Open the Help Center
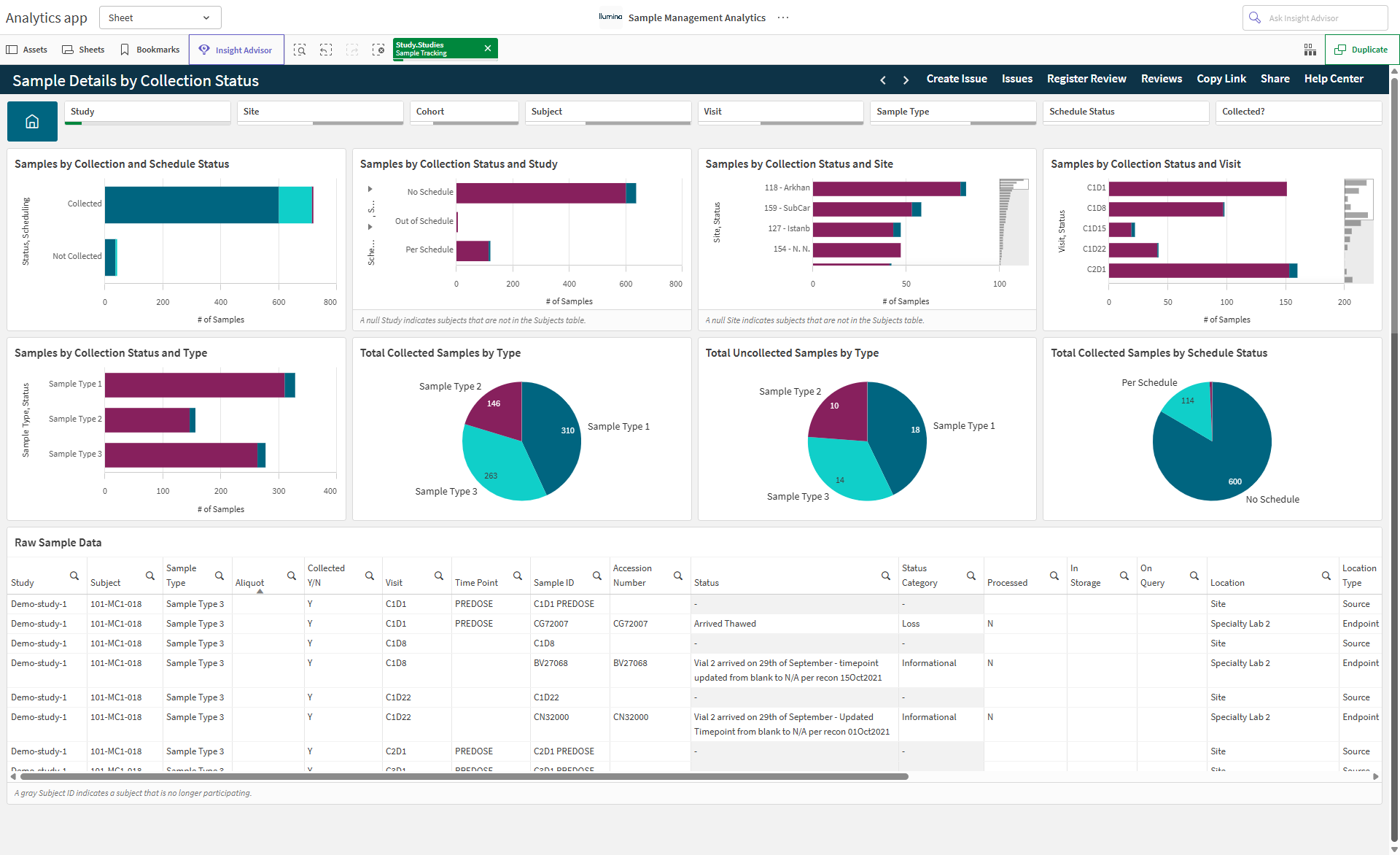The width and height of the screenshot is (1400, 855). coord(1334,79)
